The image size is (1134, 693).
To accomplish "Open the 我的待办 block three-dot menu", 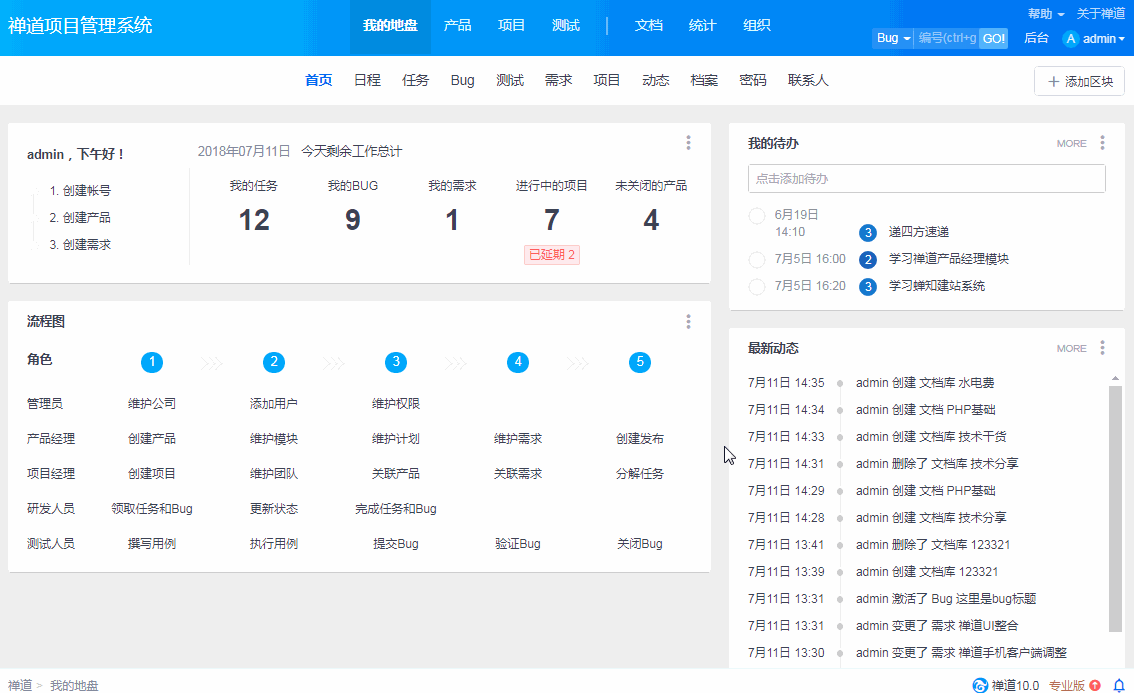I will point(1102,143).
